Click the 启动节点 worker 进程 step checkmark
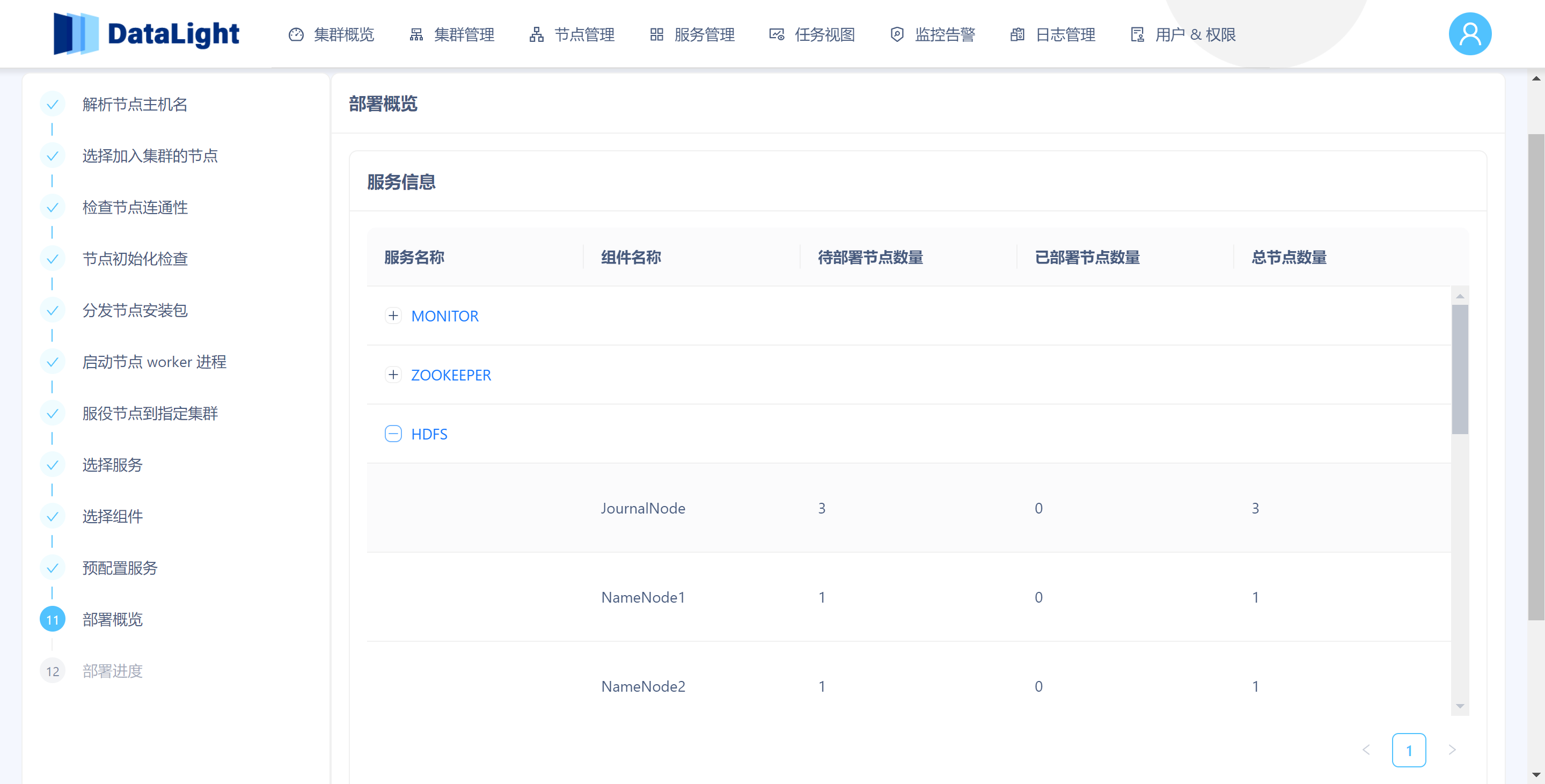 click(53, 362)
